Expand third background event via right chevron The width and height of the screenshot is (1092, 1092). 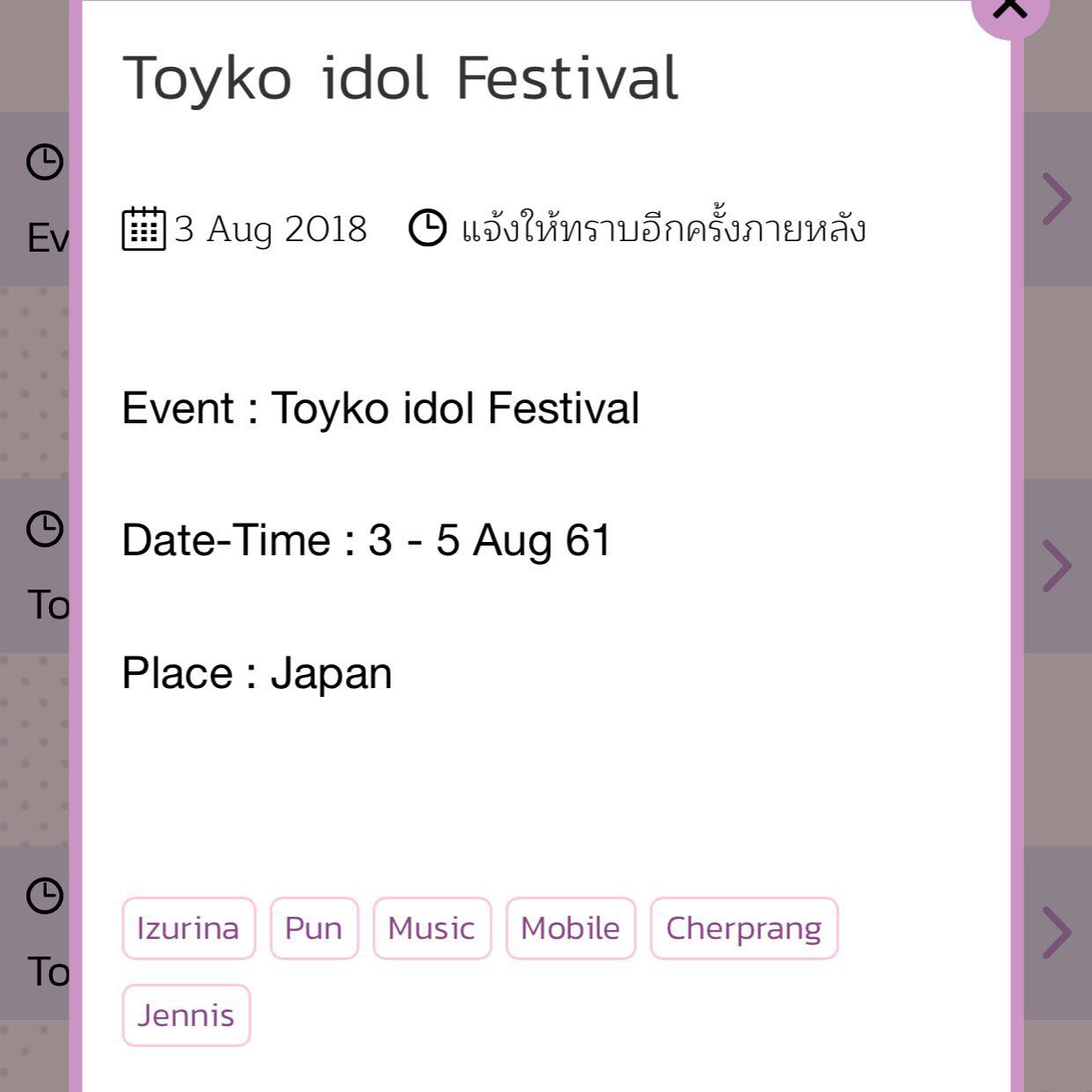1057,933
